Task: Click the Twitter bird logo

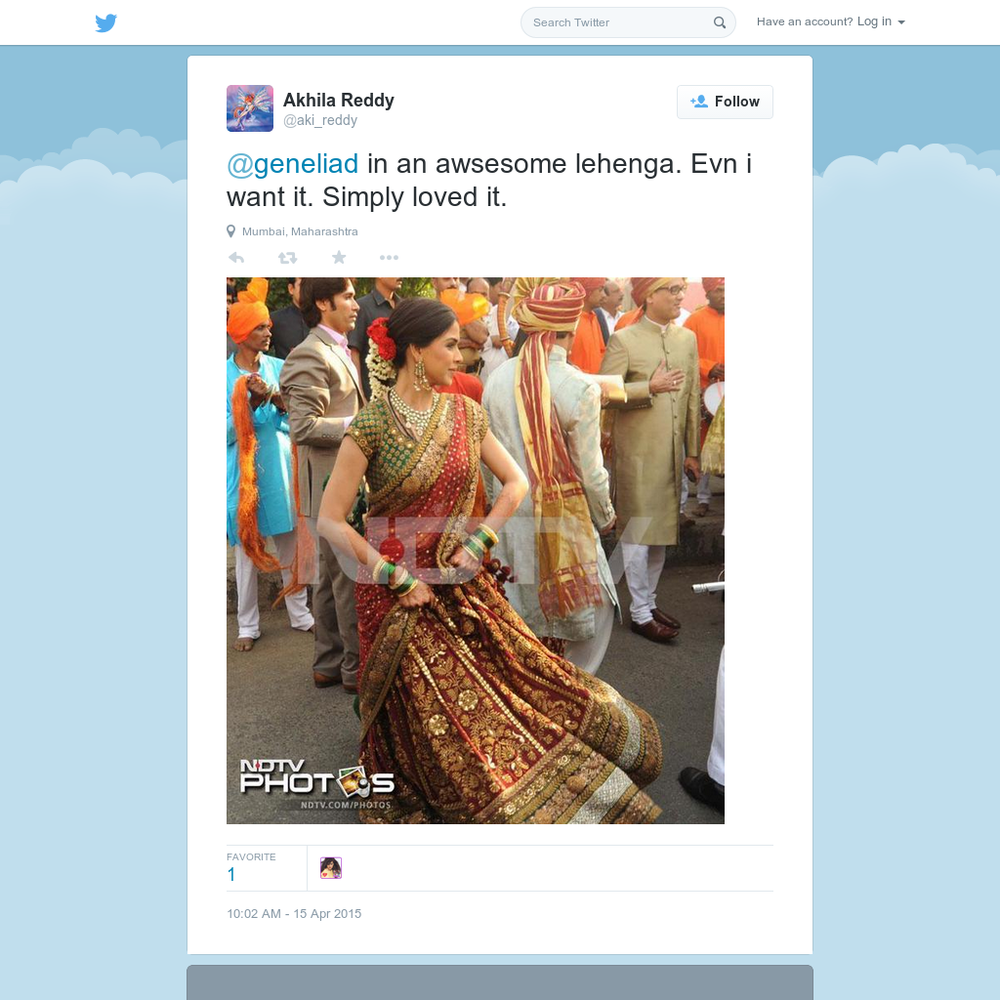Action: click(x=106, y=23)
